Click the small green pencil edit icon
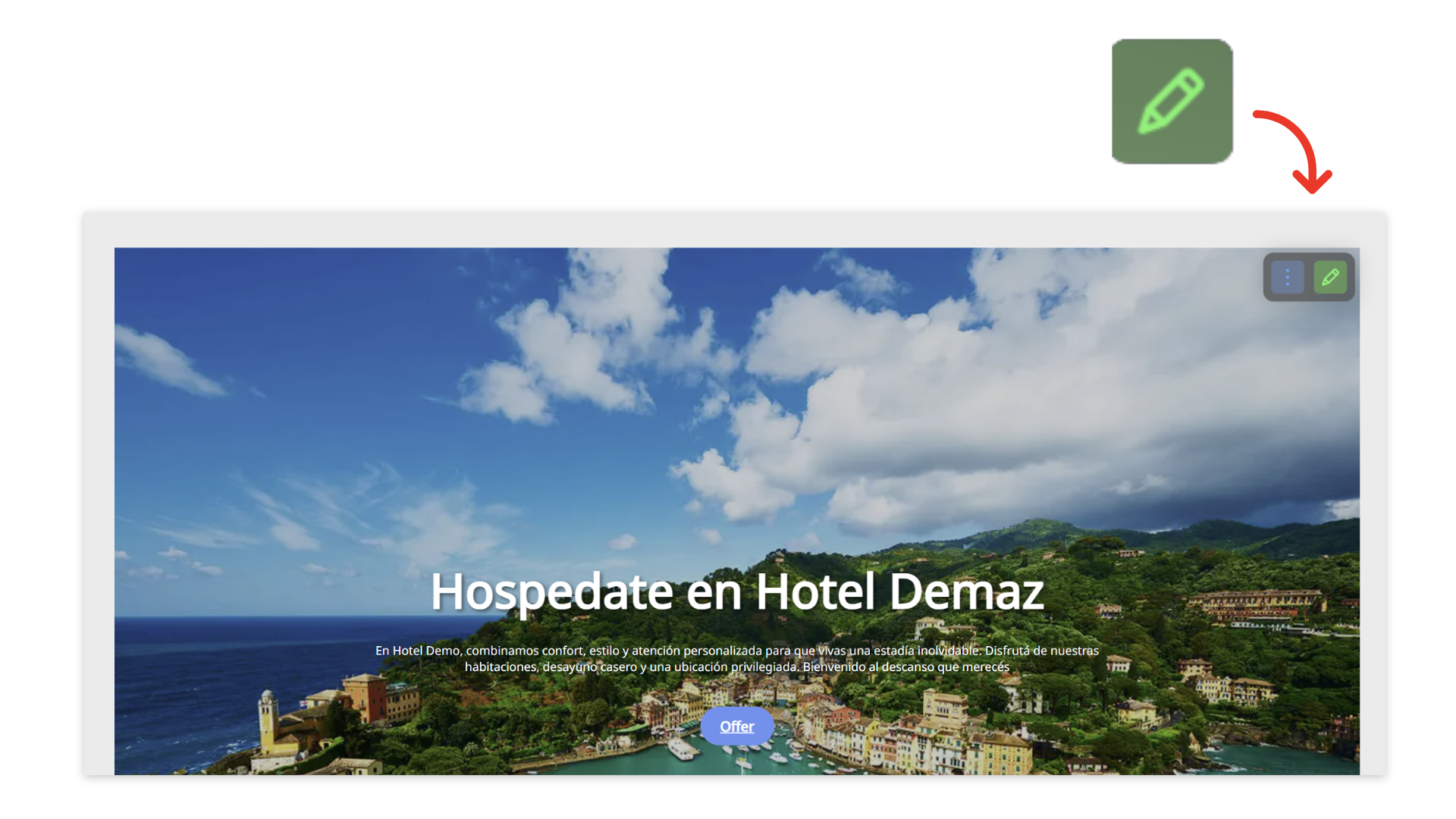 click(x=1330, y=278)
